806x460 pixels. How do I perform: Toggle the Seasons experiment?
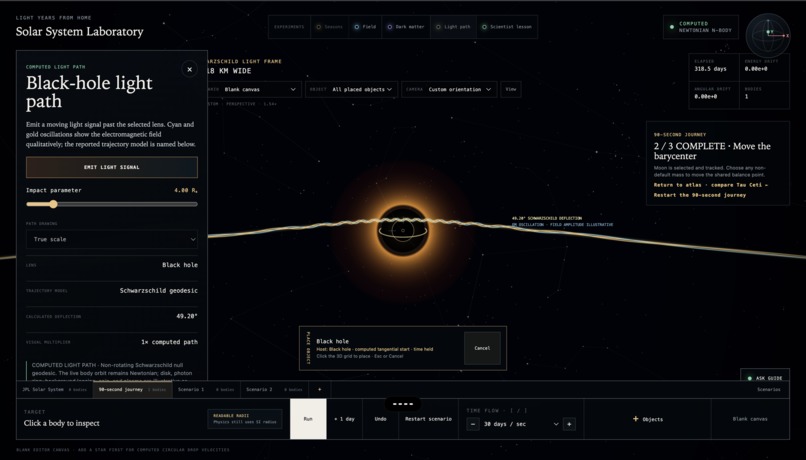(x=329, y=27)
